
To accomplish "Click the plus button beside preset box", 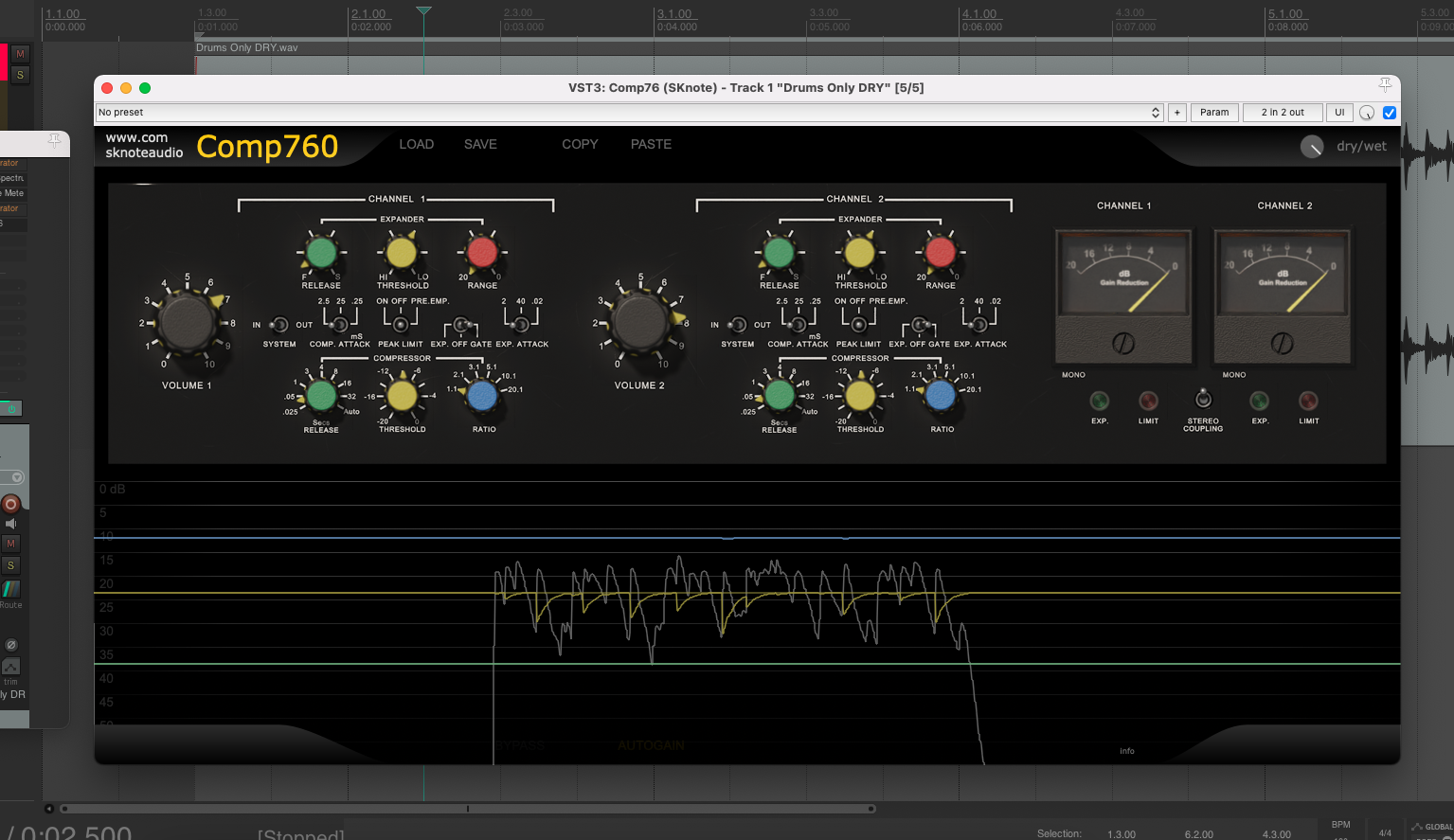I will tap(1177, 113).
